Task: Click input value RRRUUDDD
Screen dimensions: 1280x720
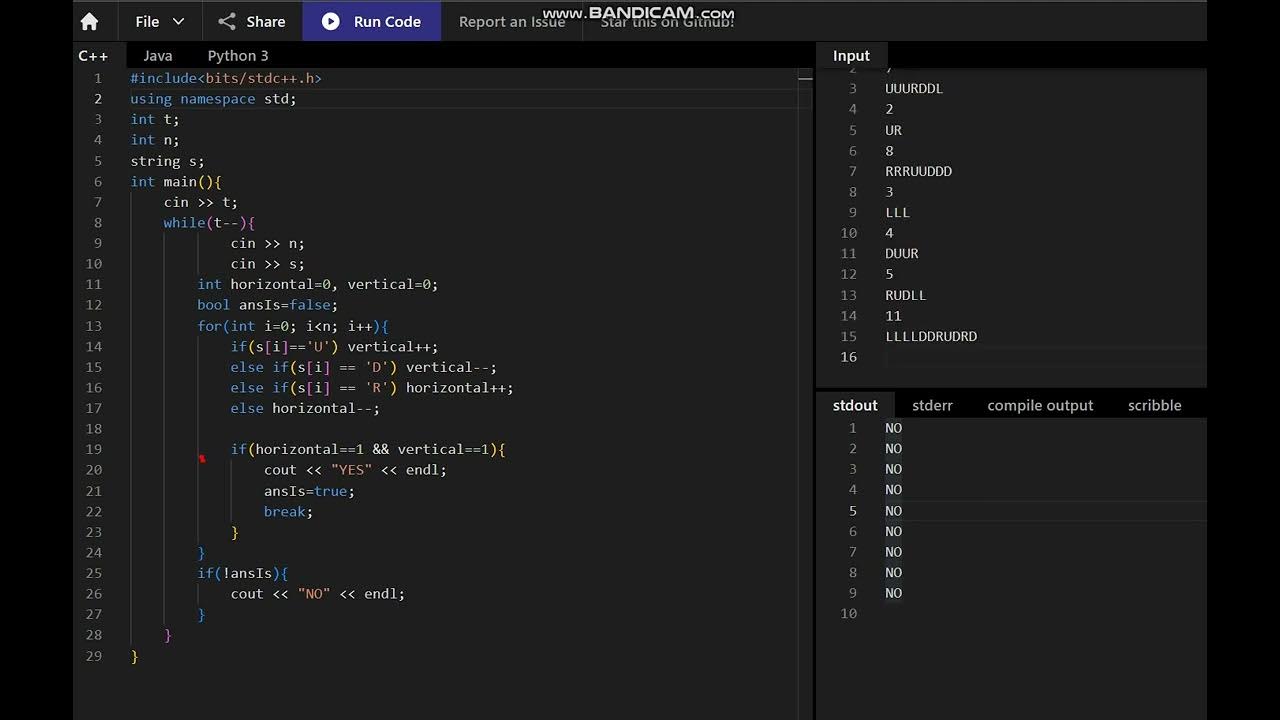Action: pyautogui.click(x=918, y=172)
